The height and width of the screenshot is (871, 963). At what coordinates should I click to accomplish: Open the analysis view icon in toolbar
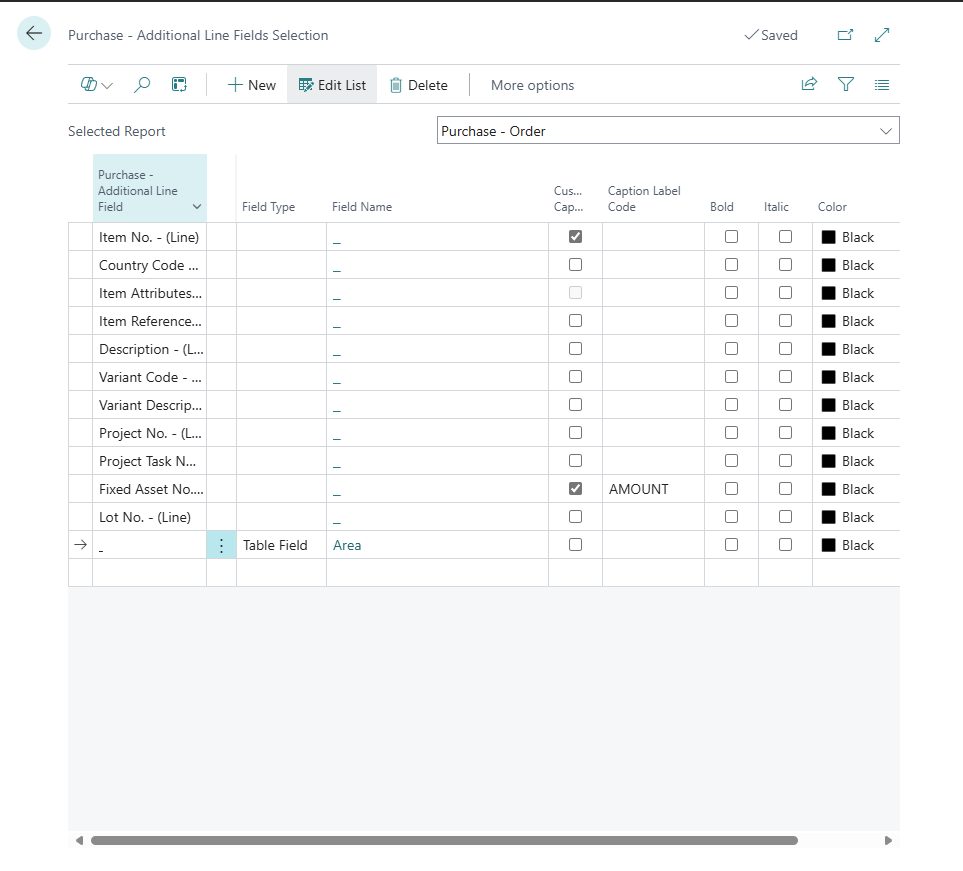[179, 85]
